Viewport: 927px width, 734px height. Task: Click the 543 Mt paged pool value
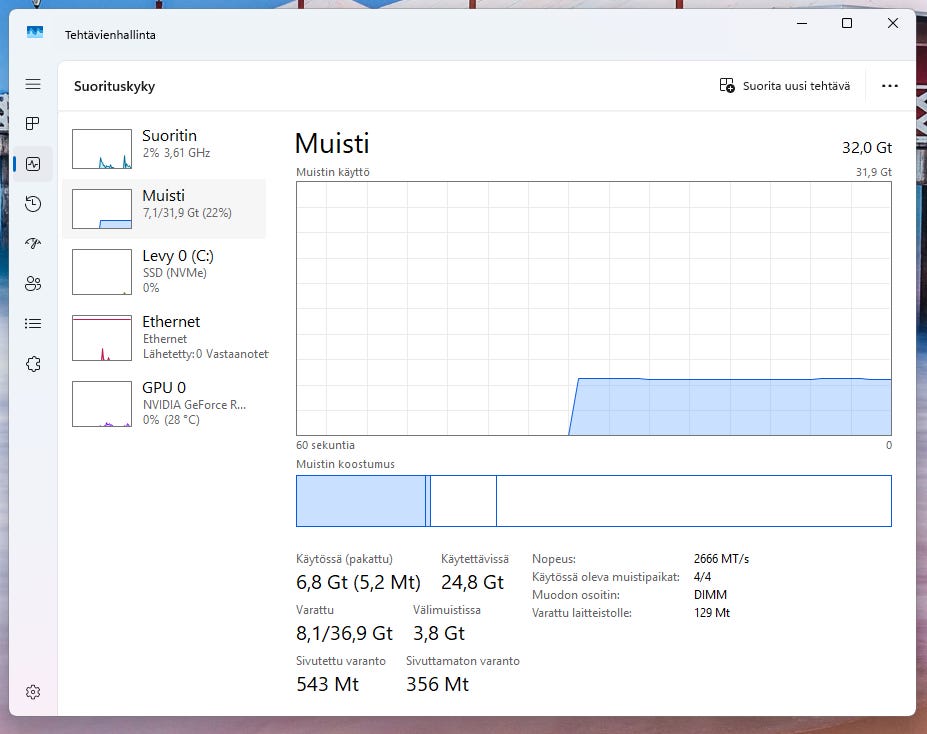[328, 684]
